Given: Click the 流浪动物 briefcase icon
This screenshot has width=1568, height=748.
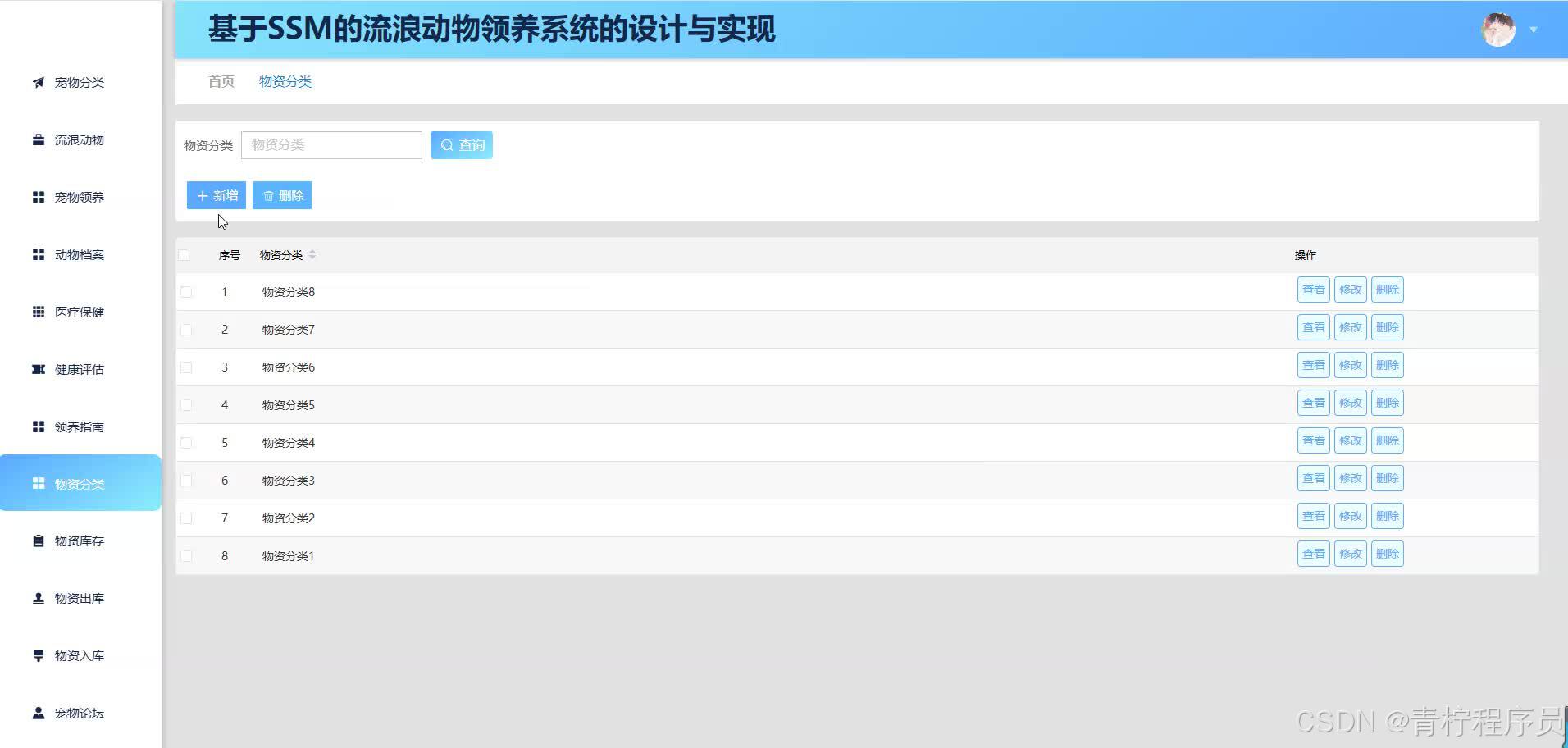Looking at the screenshot, I should (x=39, y=139).
